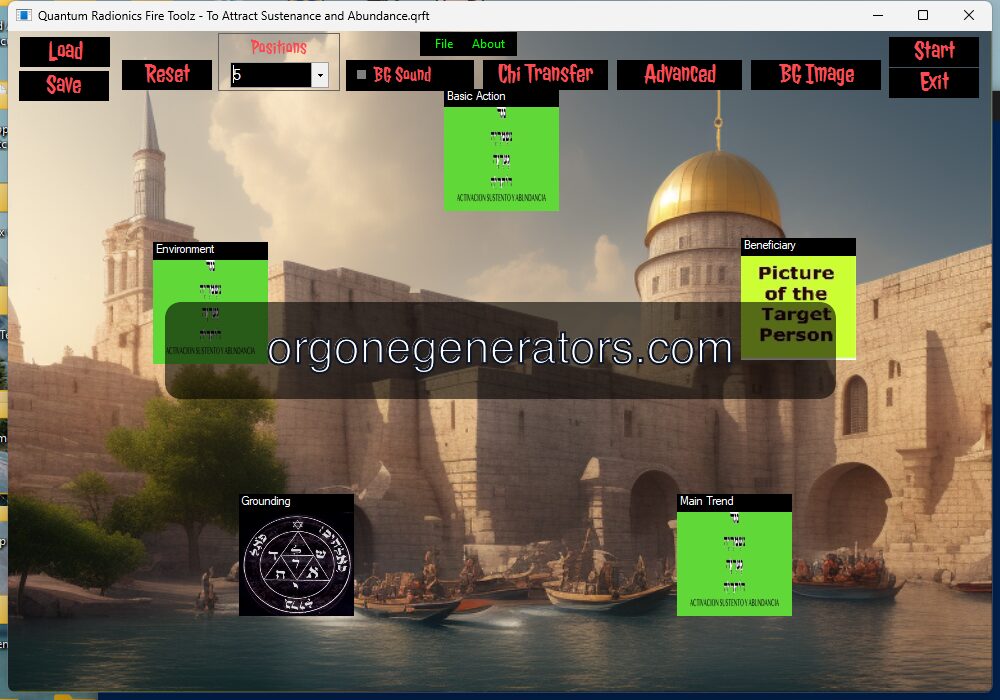This screenshot has width=1000, height=700.
Task: Maximize the Quantum Radionics window
Action: click(923, 15)
